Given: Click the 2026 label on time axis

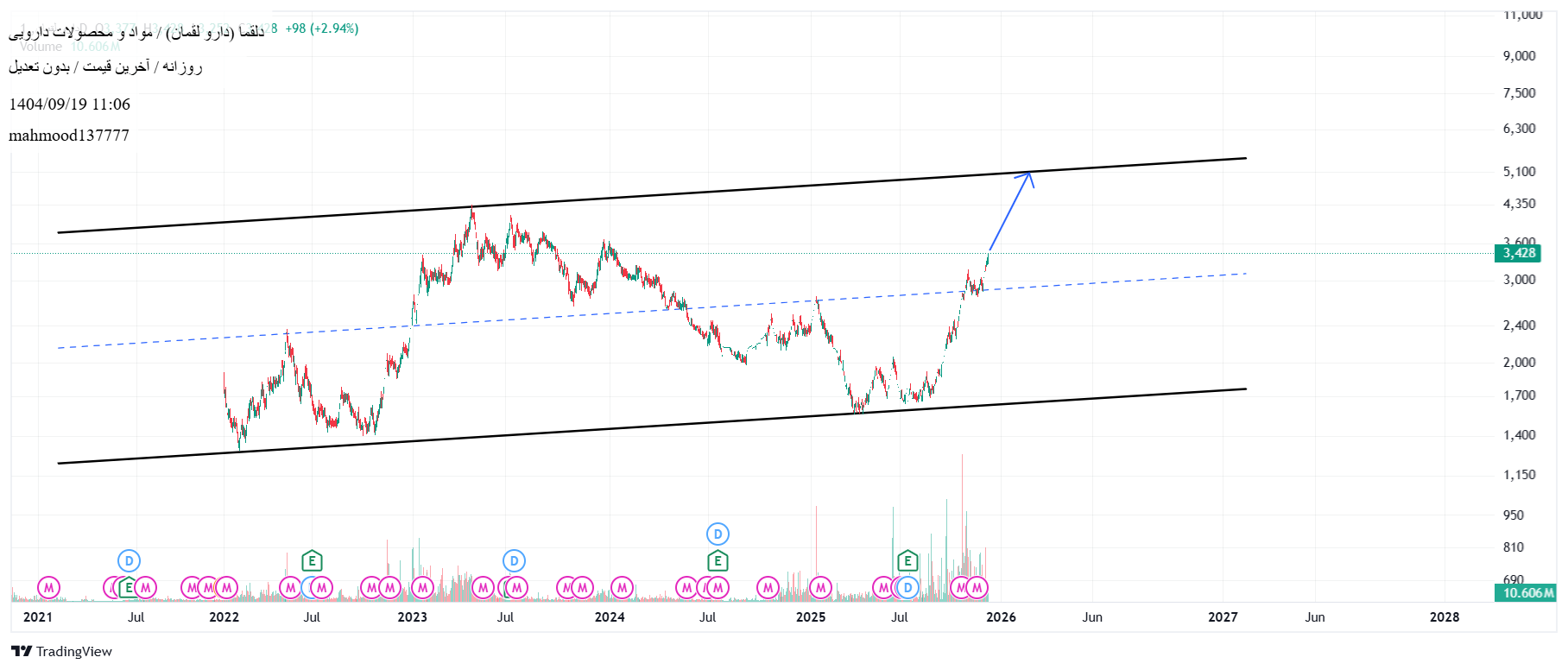Looking at the screenshot, I should point(1001,616).
